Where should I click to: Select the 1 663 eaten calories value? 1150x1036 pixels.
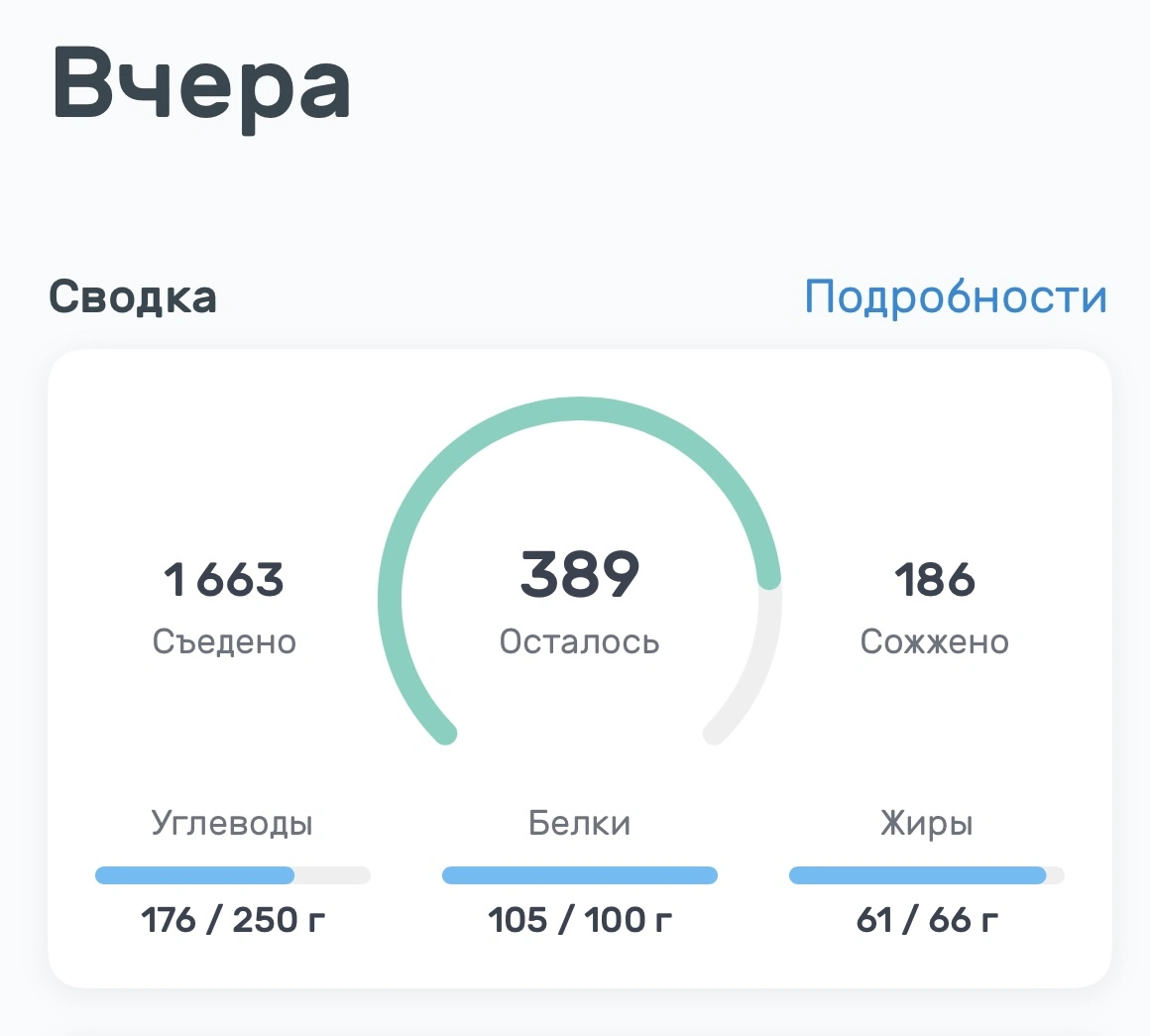[224, 580]
